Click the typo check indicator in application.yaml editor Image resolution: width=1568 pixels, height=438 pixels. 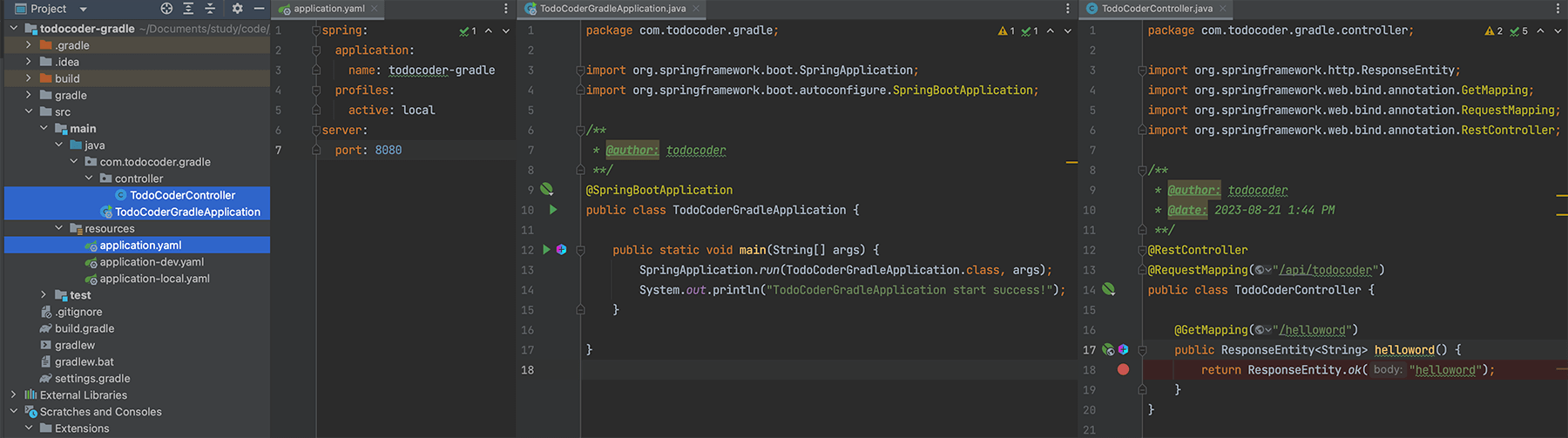click(x=468, y=31)
